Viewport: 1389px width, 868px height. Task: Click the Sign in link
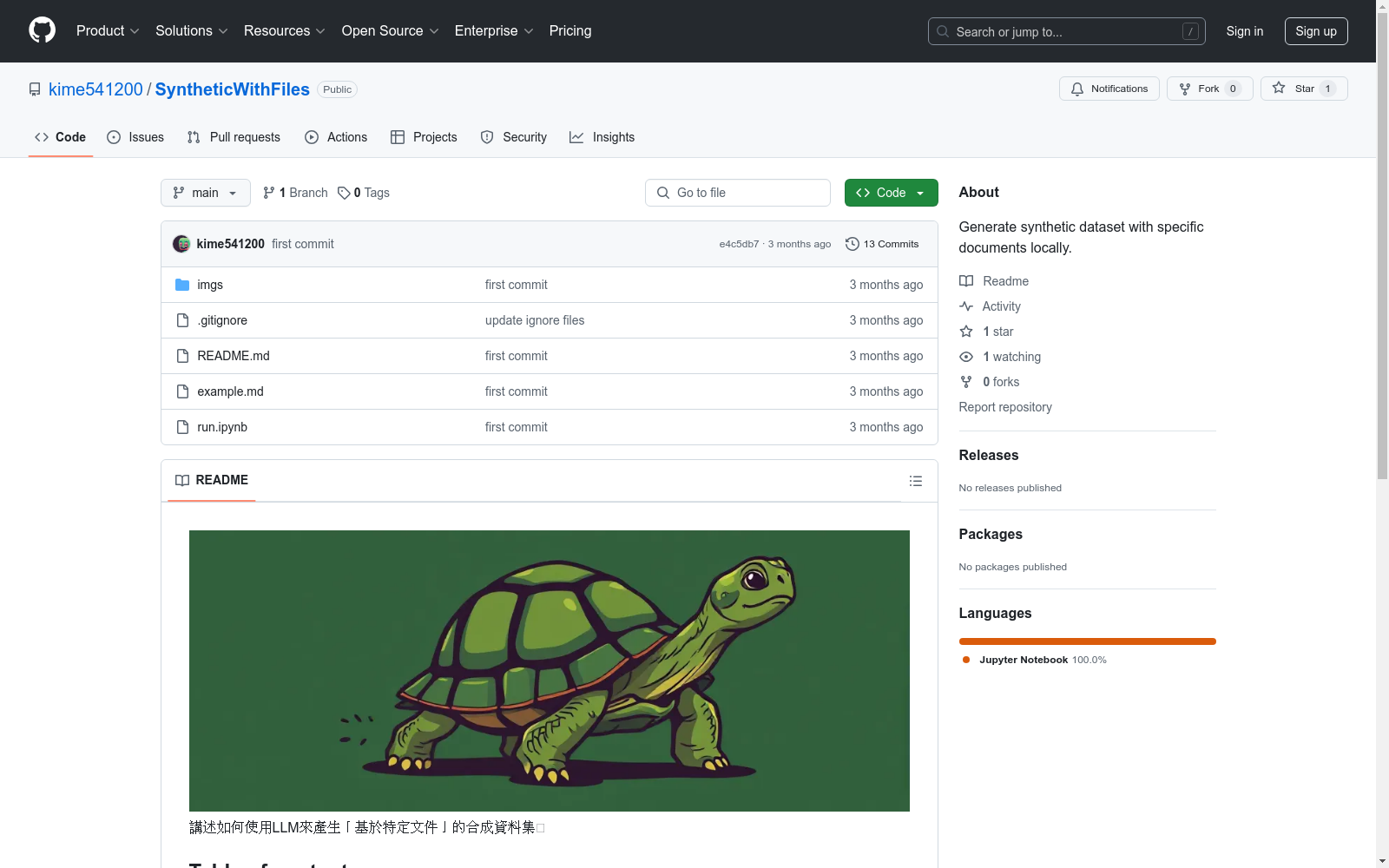(1244, 31)
